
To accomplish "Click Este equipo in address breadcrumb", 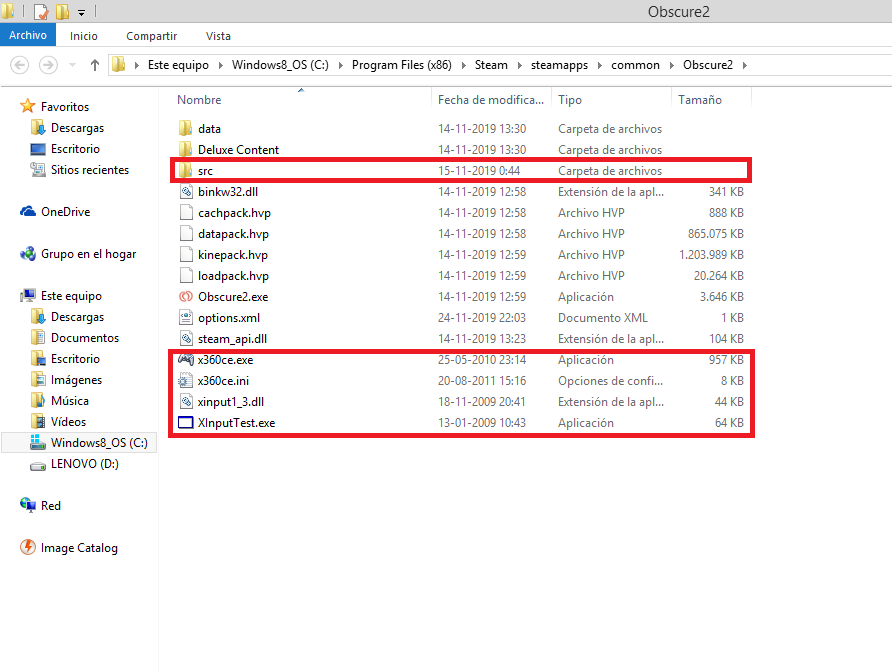I will click(178, 65).
